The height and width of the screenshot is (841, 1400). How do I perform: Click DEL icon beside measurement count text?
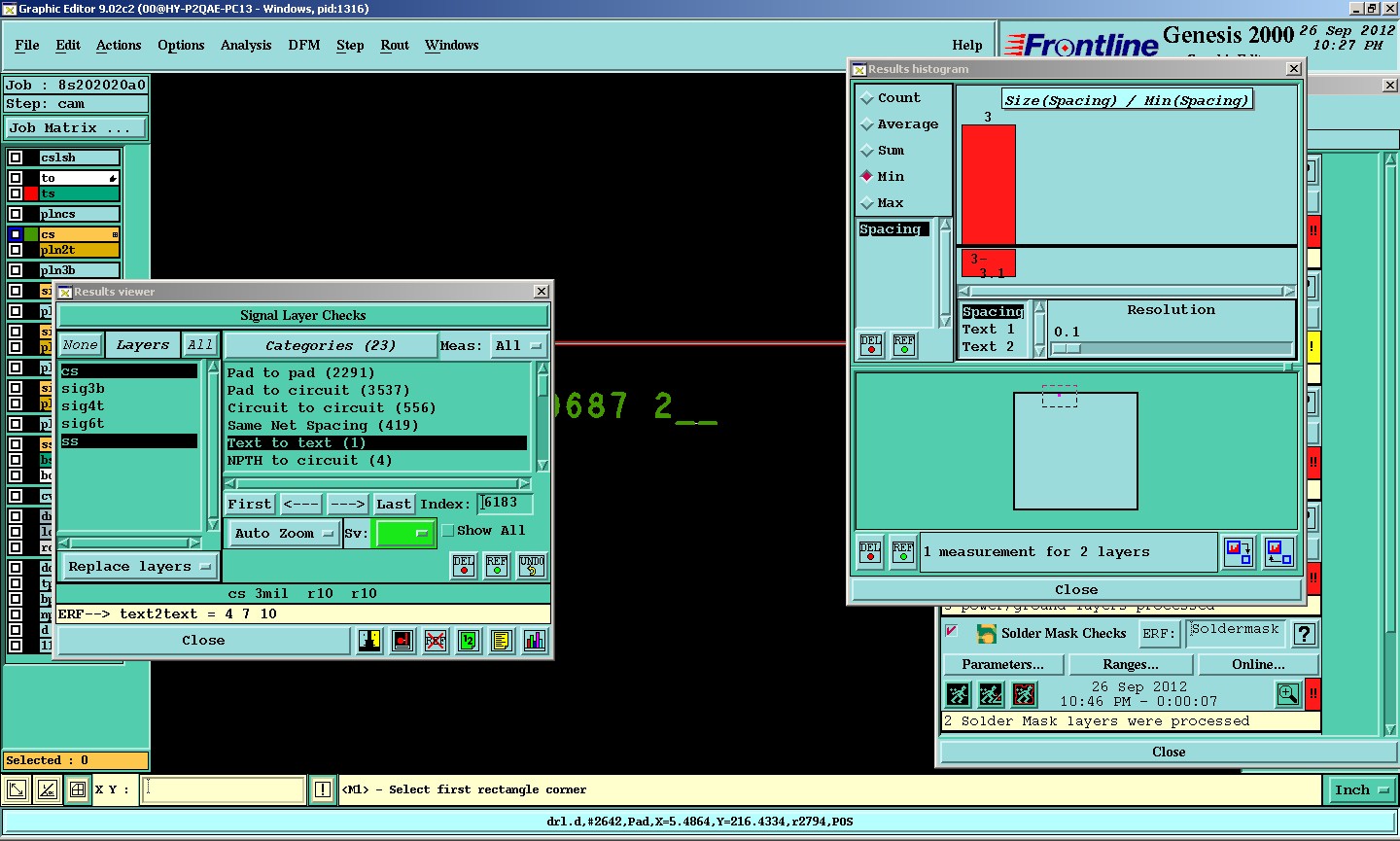pyautogui.click(x=870, y=552)
